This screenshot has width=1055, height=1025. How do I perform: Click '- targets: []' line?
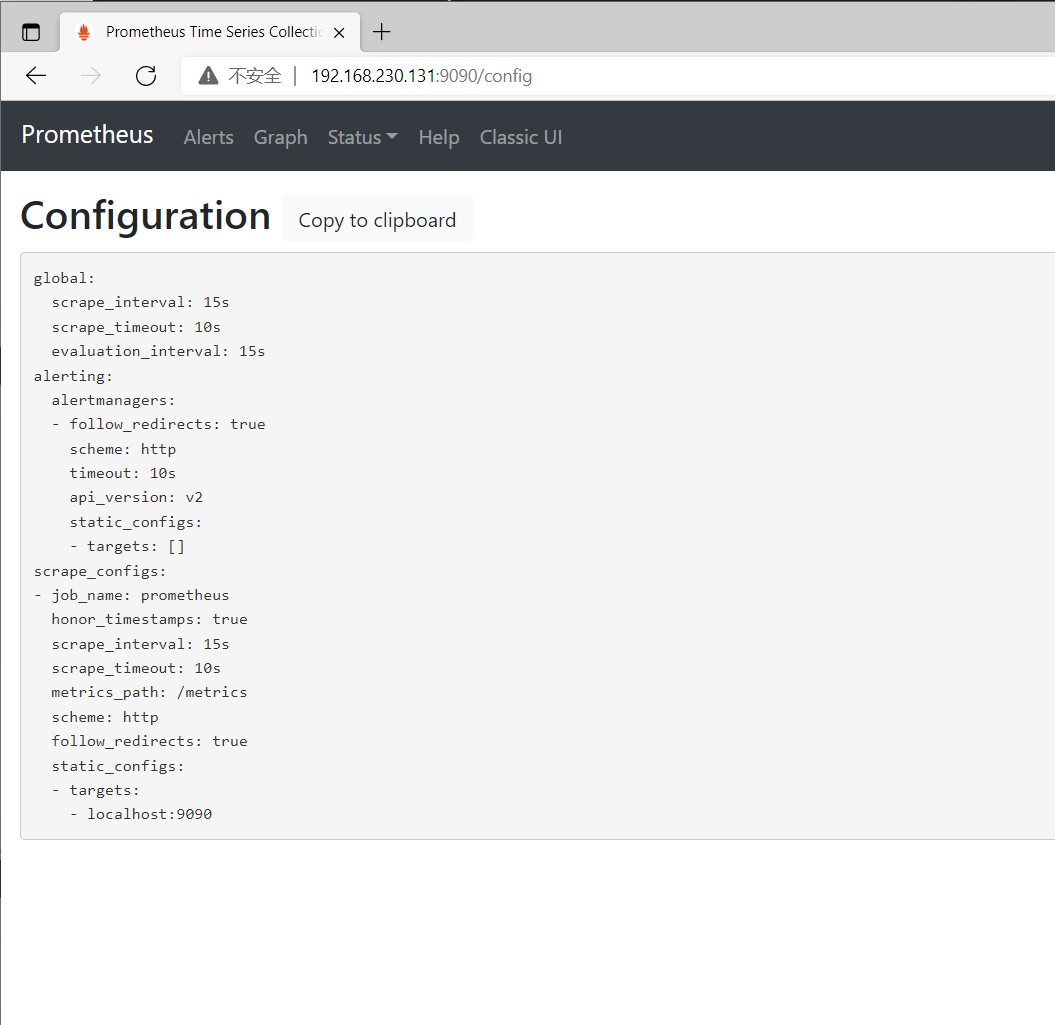127,546
